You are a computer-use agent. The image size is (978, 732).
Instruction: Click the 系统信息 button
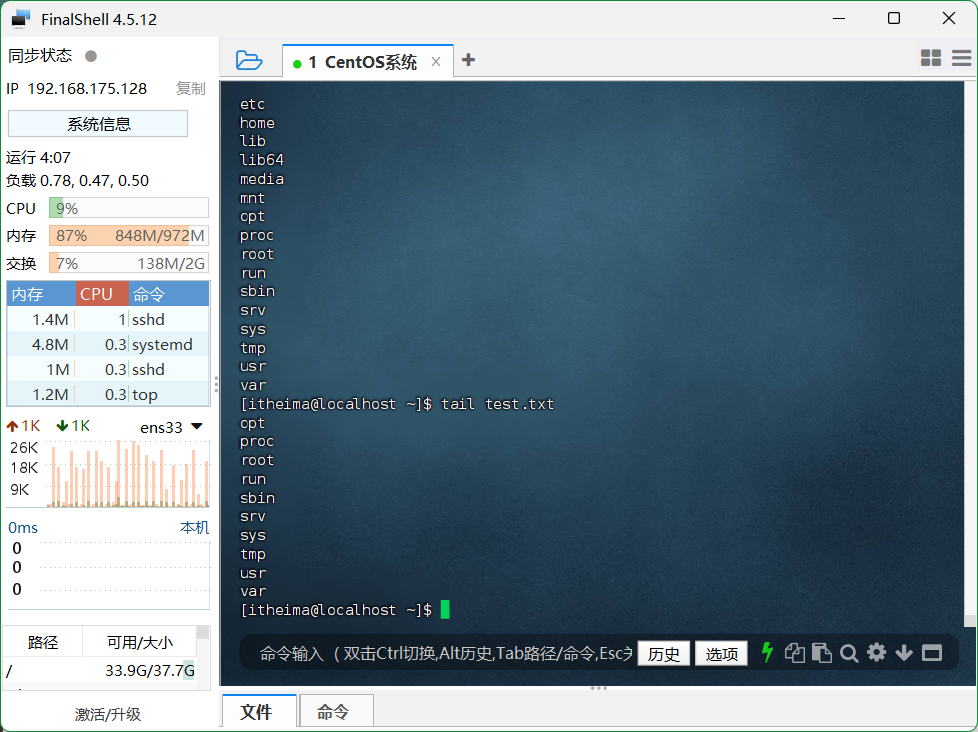coord(98,123)
